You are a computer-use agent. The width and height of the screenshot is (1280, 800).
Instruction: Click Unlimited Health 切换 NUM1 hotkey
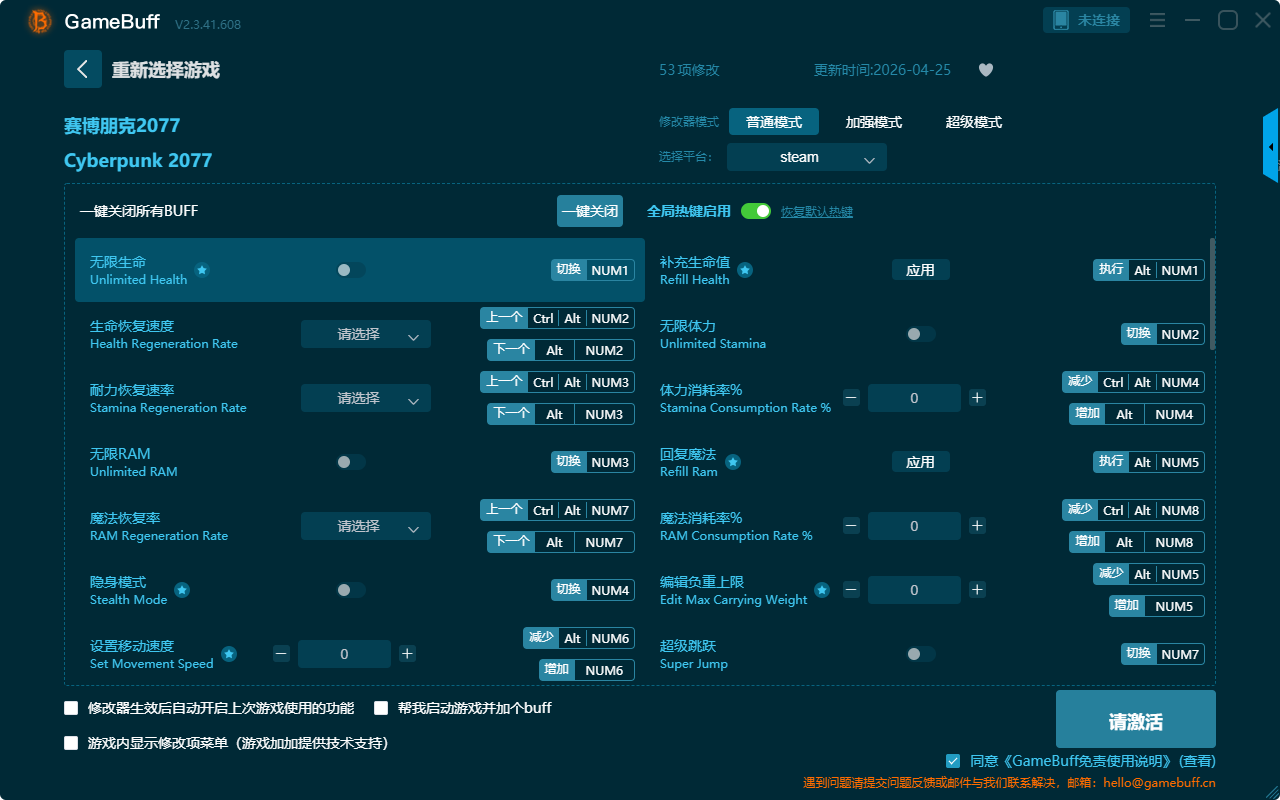coord(593,270)
